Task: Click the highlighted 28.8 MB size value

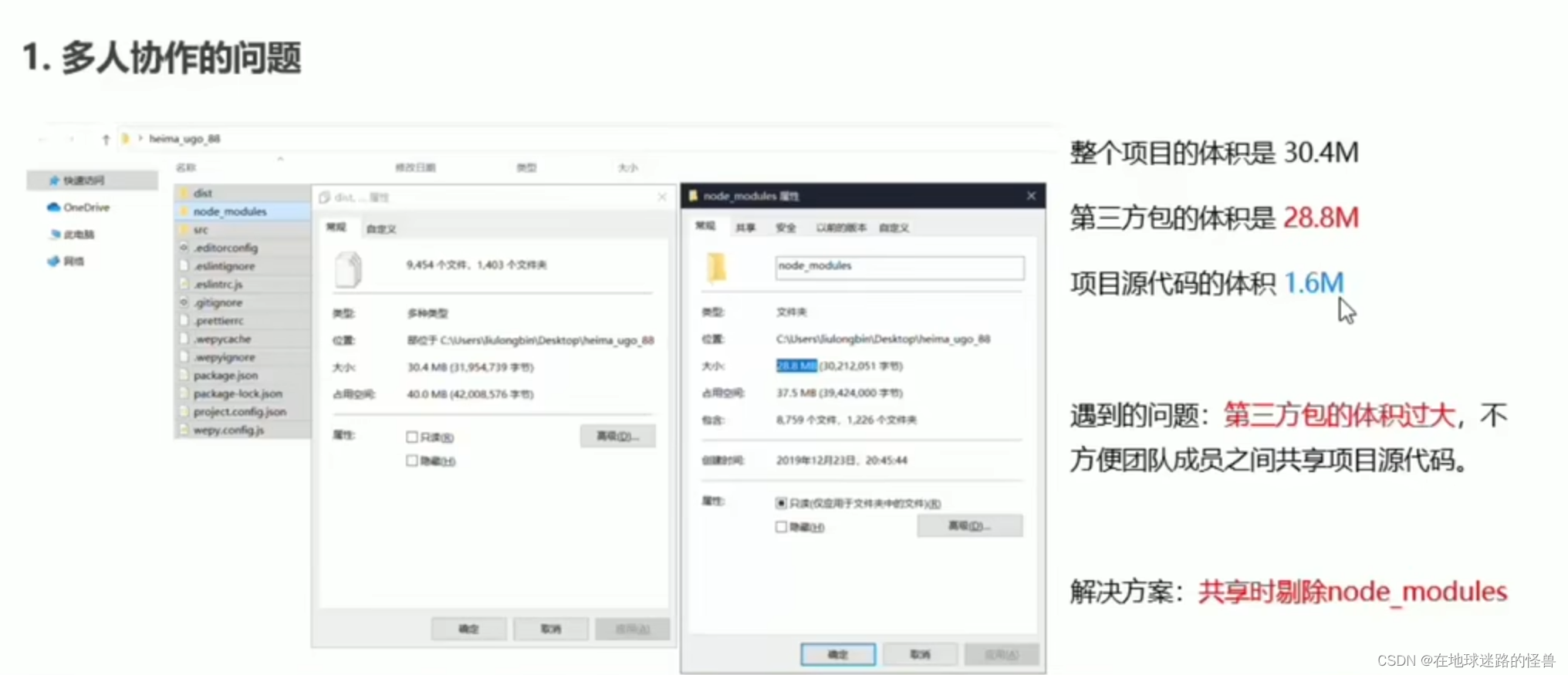Action: pyautogui.click(x=796, y=366)
